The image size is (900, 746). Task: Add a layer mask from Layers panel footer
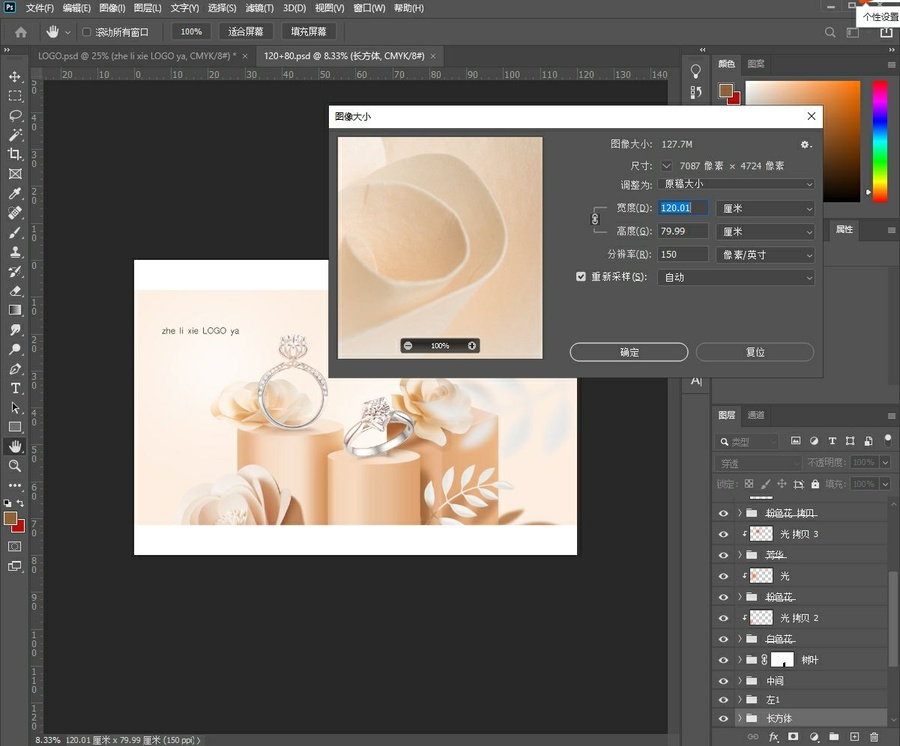click(793, 737)
